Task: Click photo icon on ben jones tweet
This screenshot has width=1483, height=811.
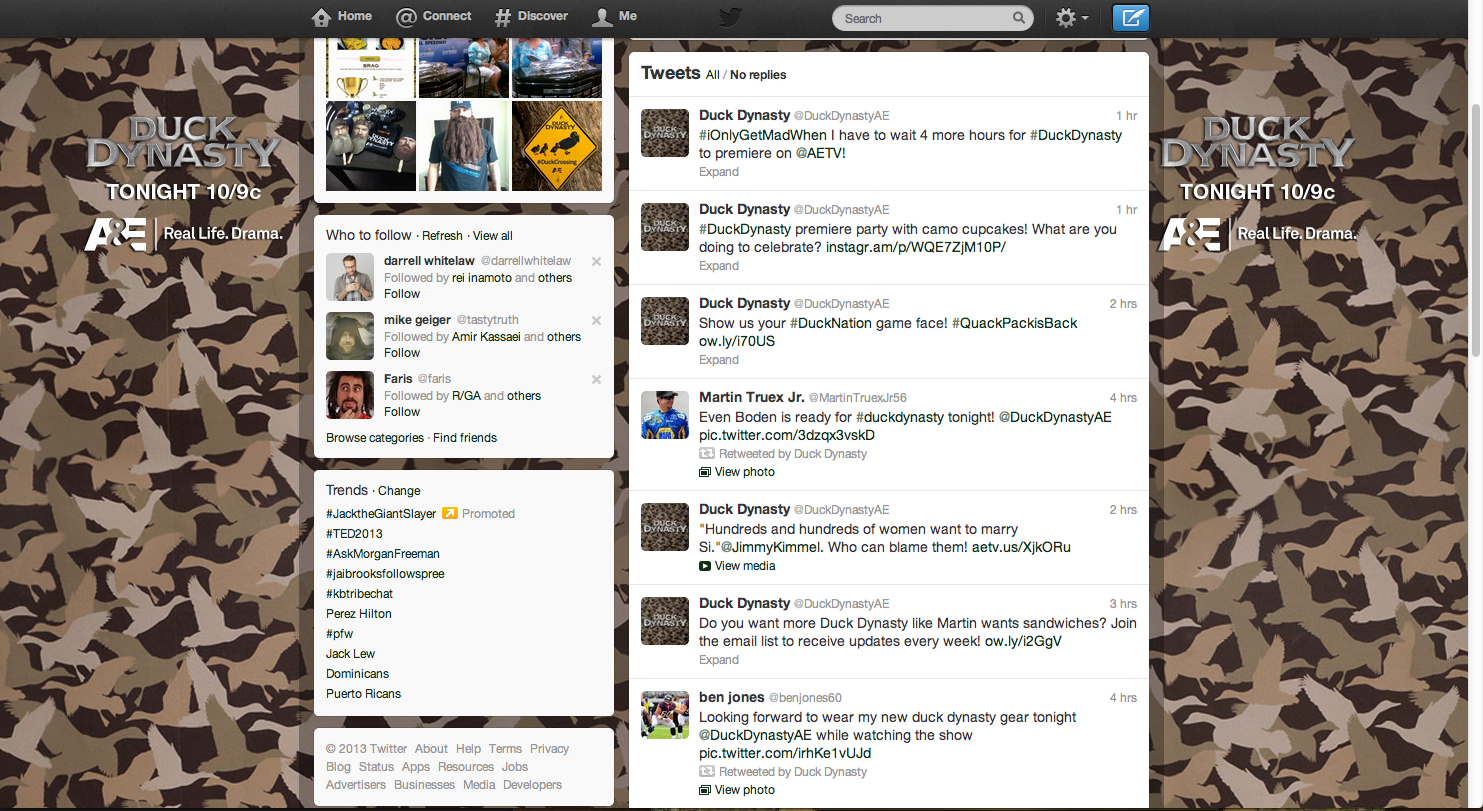Action: coord(705,790)
